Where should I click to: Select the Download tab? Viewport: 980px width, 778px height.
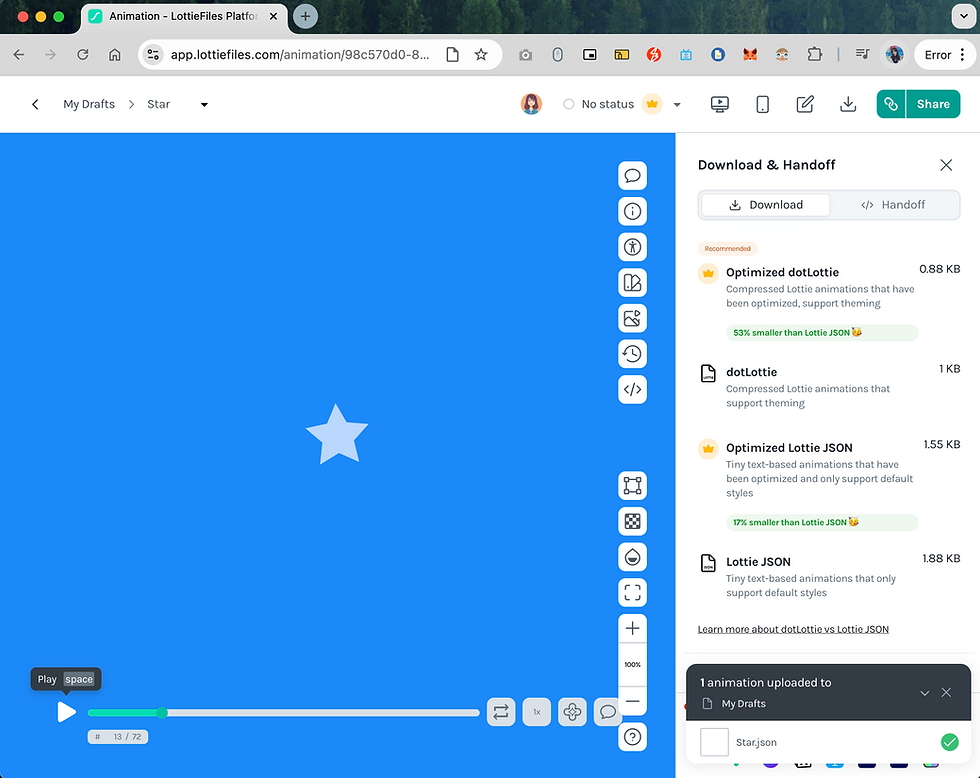pos(766,205)
